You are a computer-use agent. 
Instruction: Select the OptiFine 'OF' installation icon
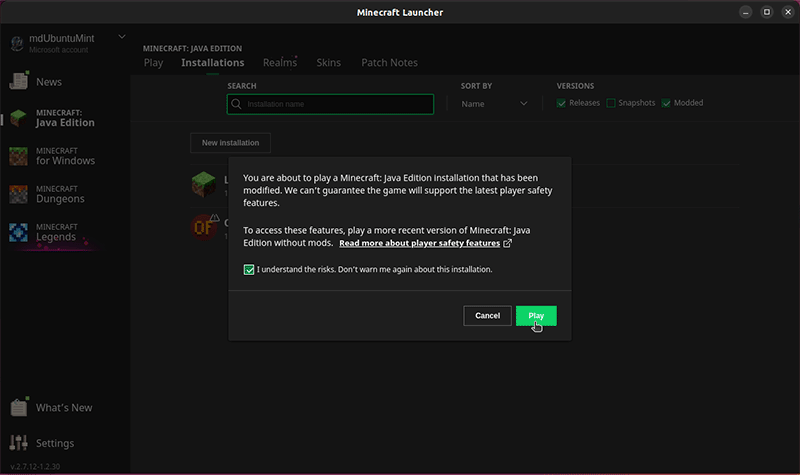coord(203,228)
